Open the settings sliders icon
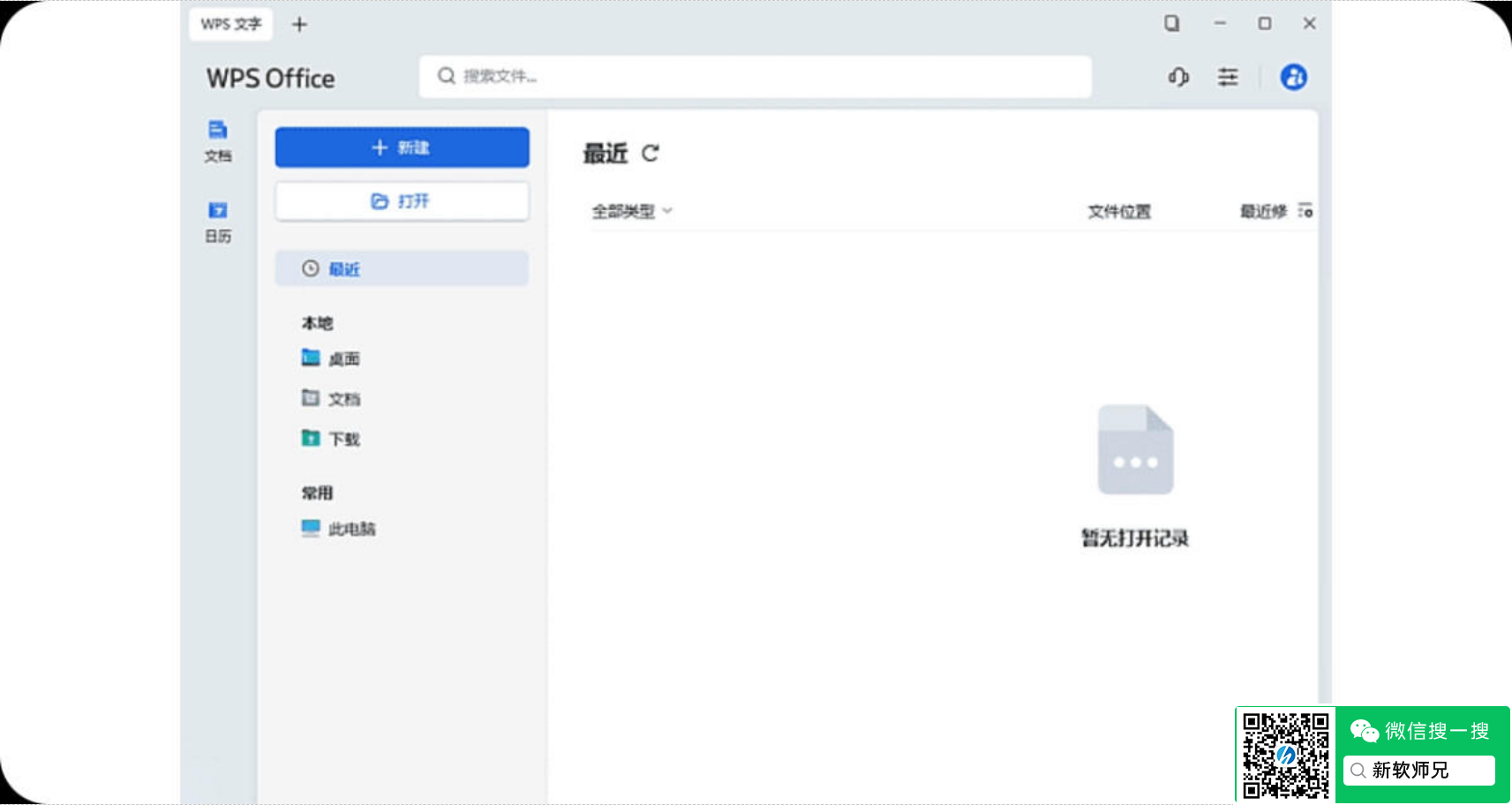This screenshot has height=805, width=1512. pyautogui.click(x=1228, y=78)
